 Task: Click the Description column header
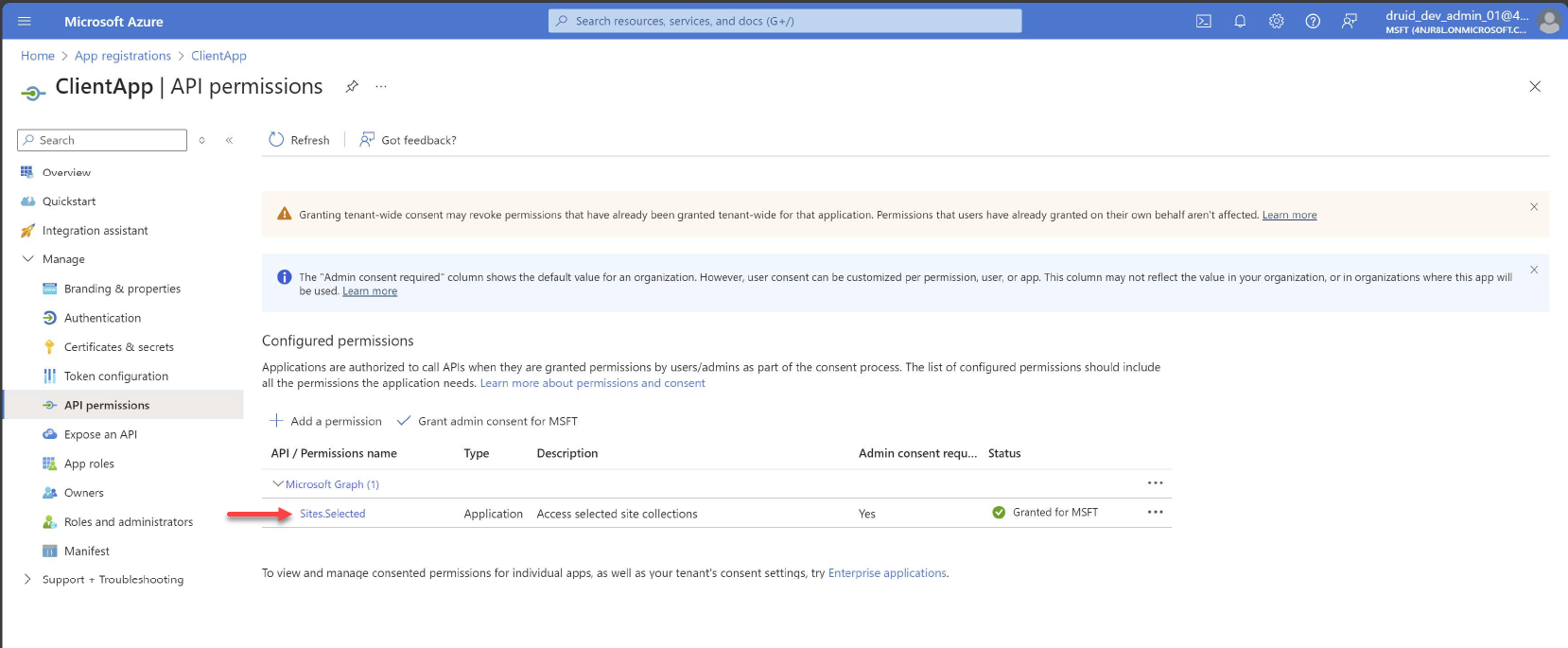(567, 453)
